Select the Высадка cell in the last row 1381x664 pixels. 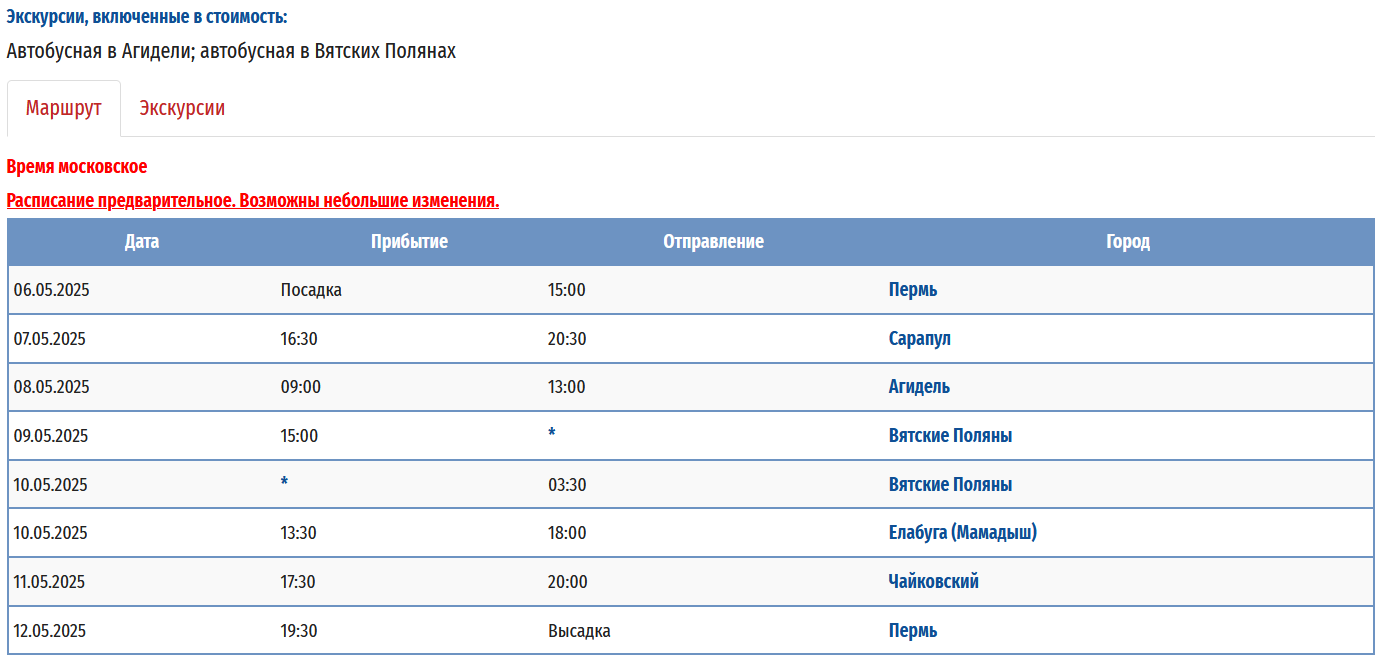click(x=579, y=631)
